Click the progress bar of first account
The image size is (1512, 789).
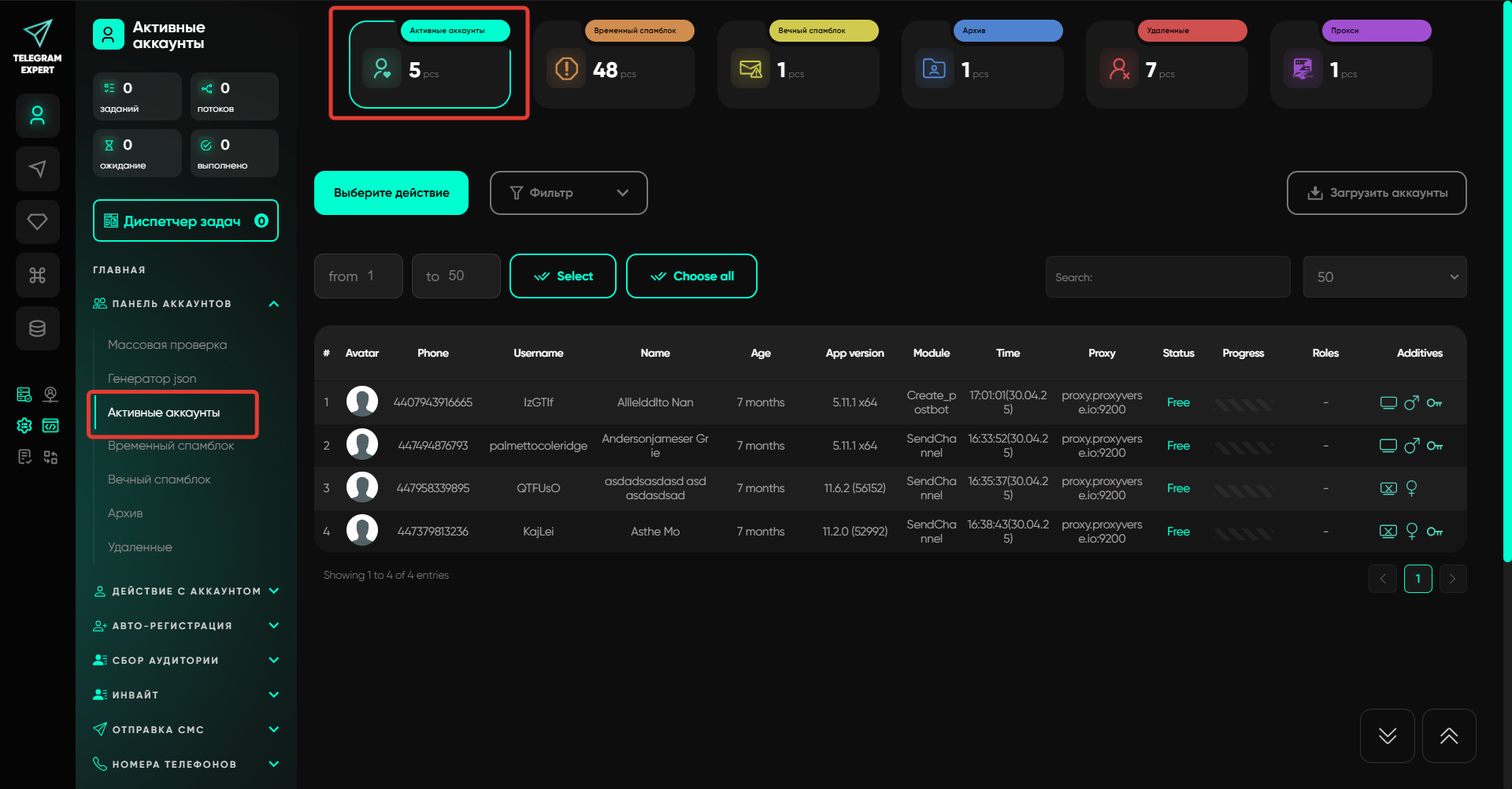(1243, 403)
